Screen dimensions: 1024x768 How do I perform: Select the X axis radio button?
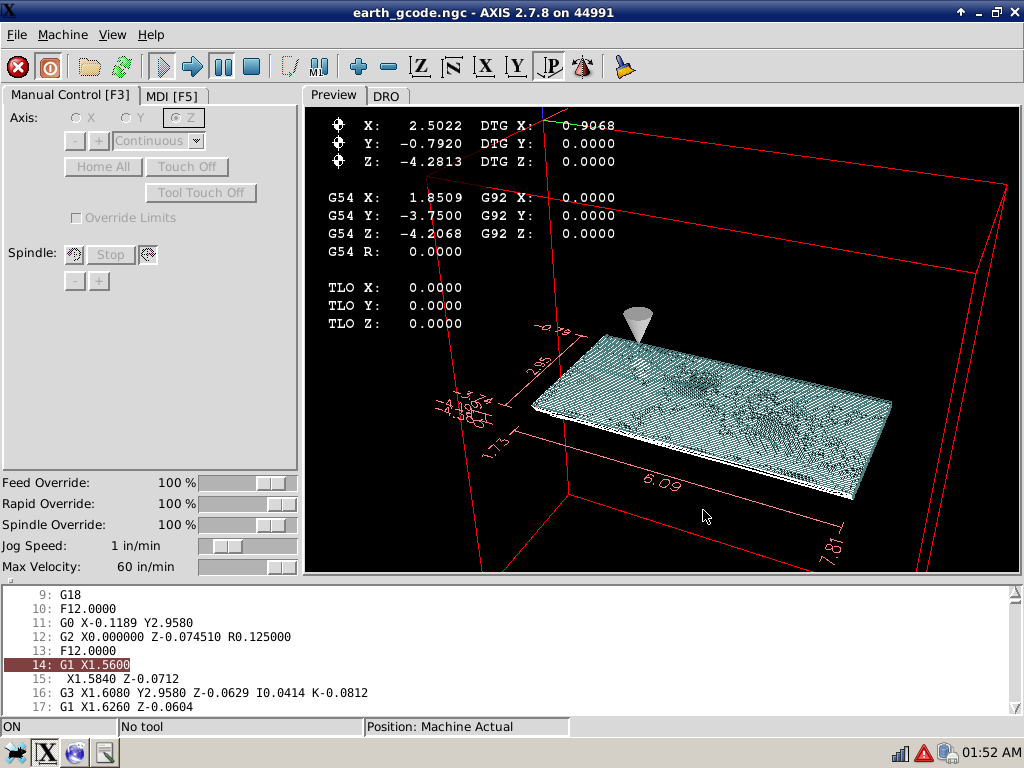point(76,118)
